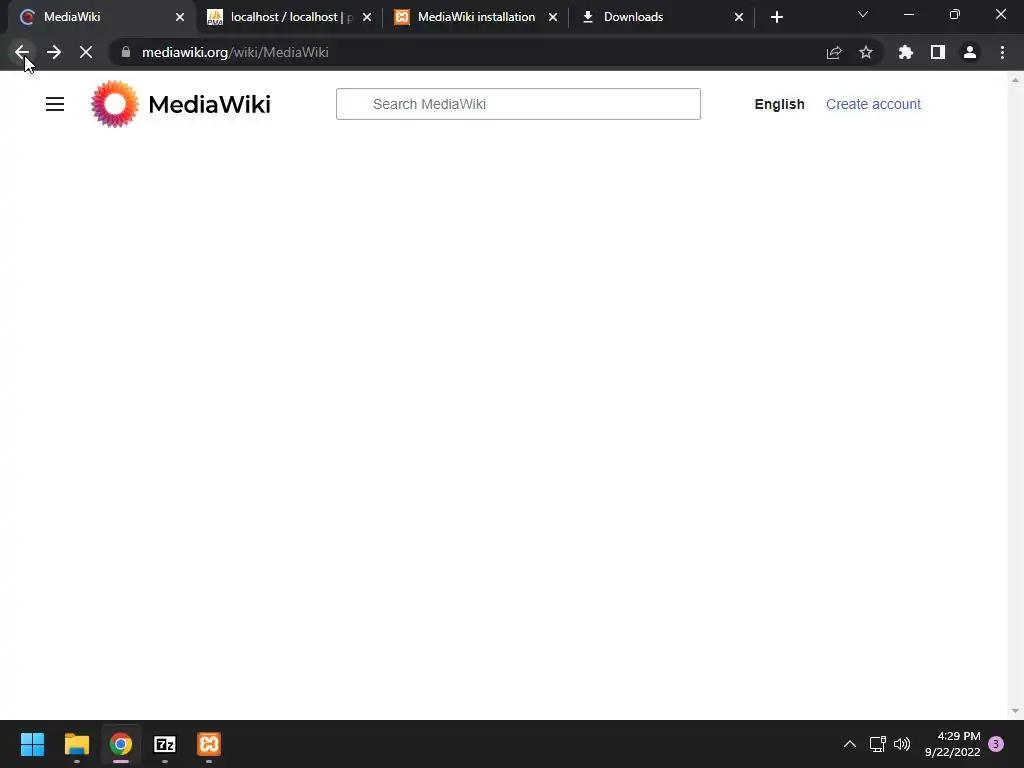Minimize the Chrome window
Screen dimensions: 1024x768
[908, 14]
